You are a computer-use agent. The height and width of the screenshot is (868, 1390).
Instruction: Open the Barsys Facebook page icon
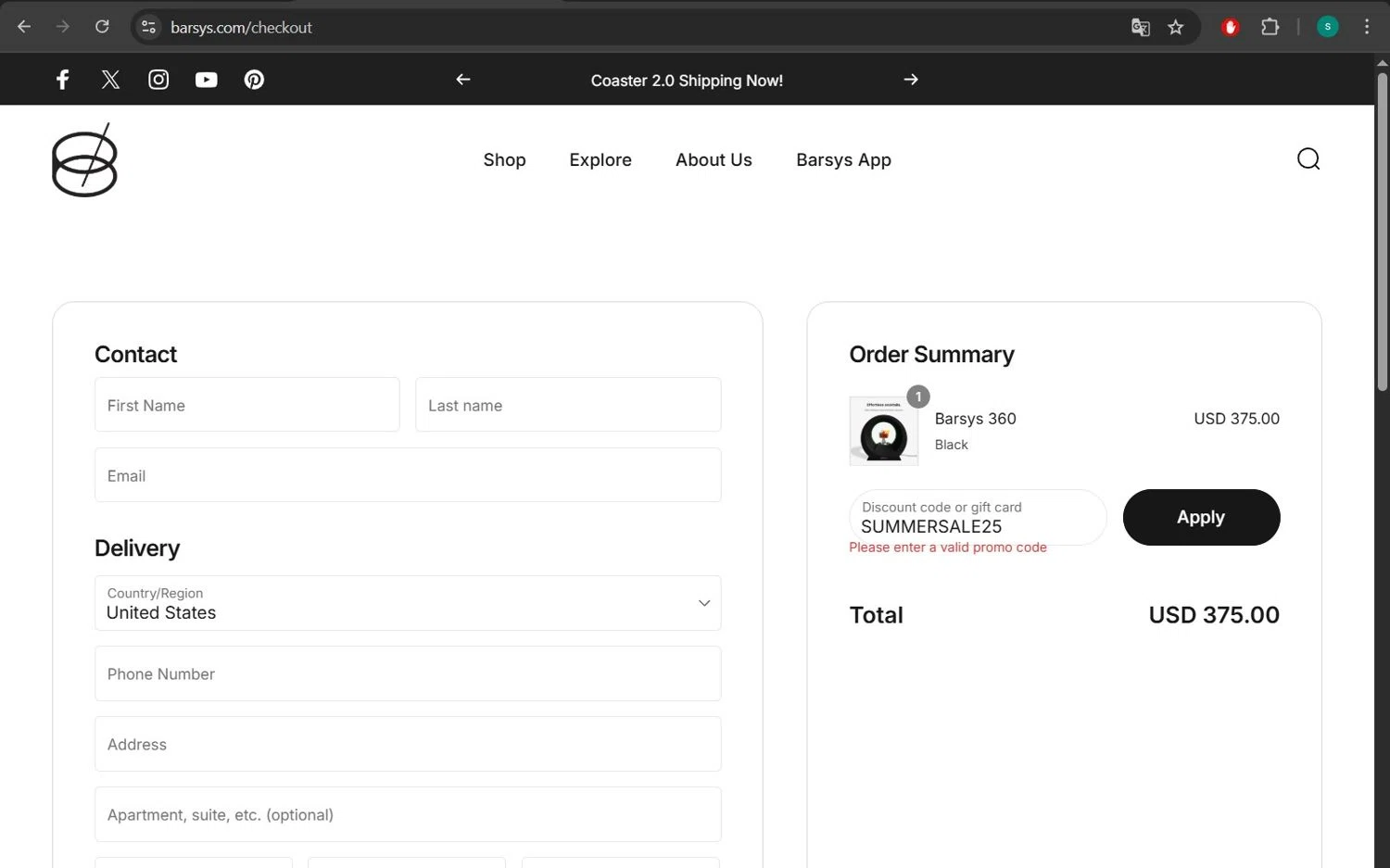pos(62,80)
